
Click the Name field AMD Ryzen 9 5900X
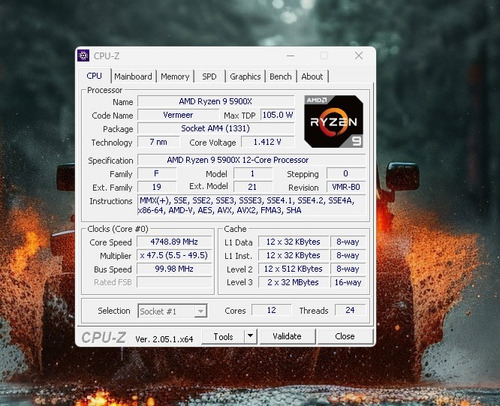click(x=216, y=101)
